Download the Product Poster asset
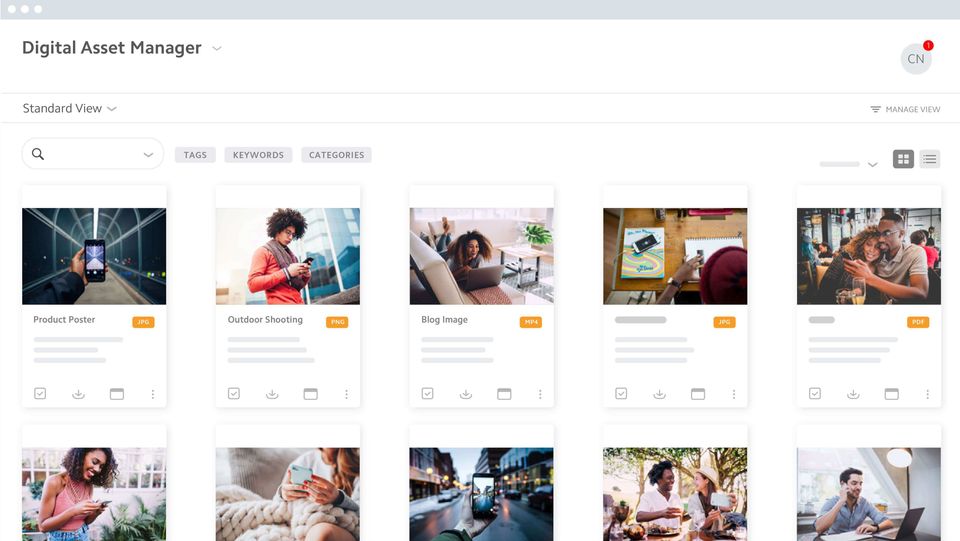 (78, 394)
